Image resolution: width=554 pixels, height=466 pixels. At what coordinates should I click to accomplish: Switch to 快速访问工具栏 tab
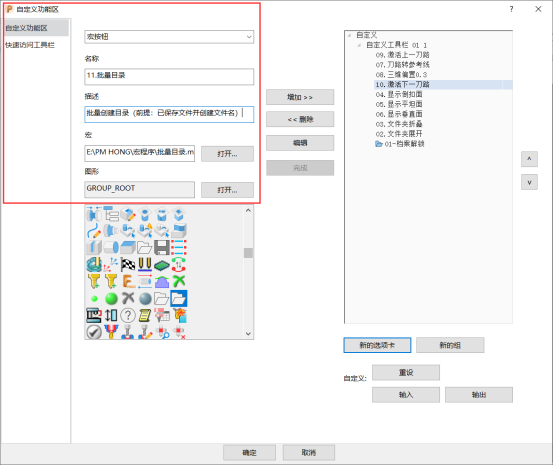(x=30, y=45)
